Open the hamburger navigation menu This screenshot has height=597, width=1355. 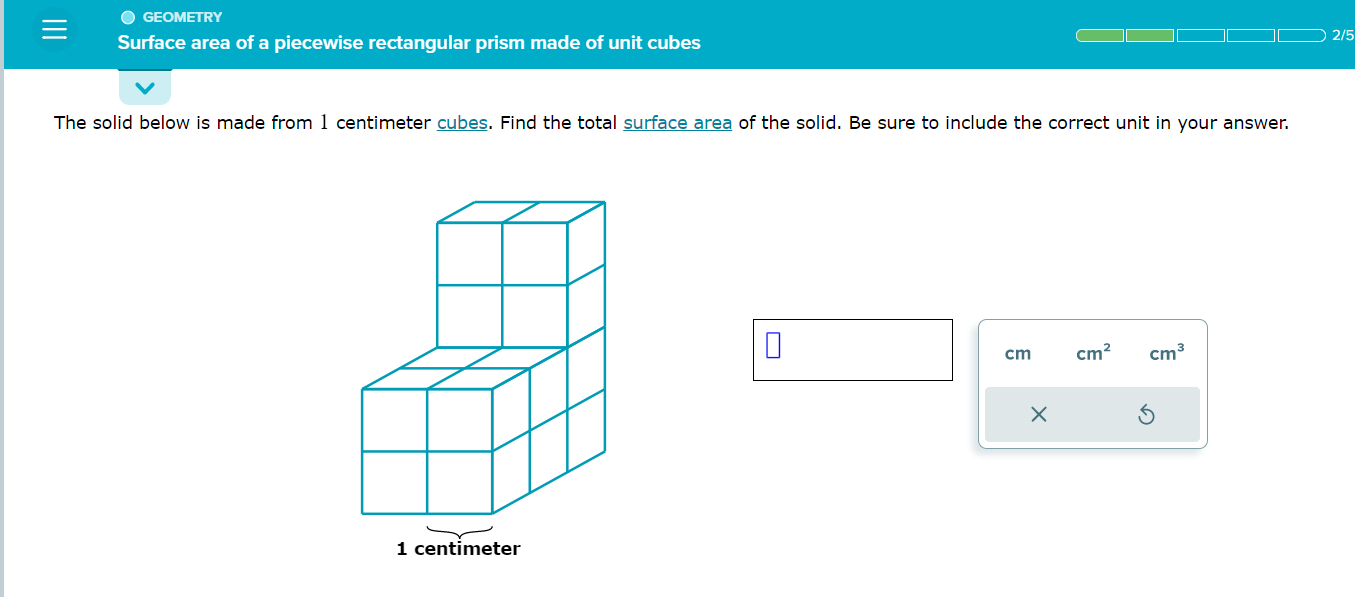54,29
